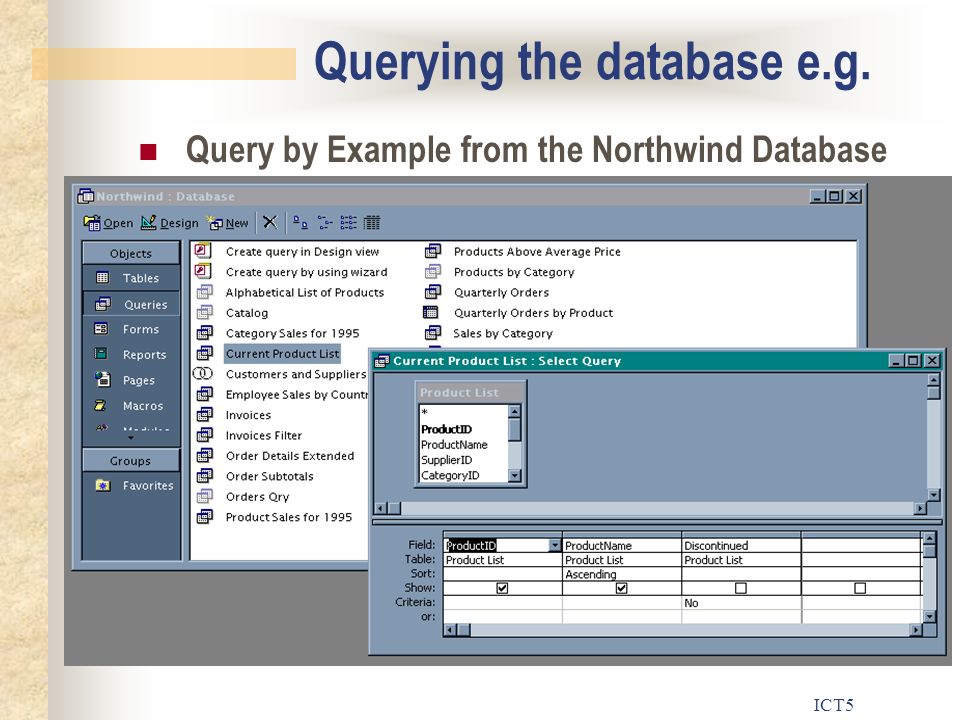Image resolution: width=960 pixels, height=720 pixels.
Task: Click query grid horizontal scroll right arrow
Action: click(x=916, y=629)
